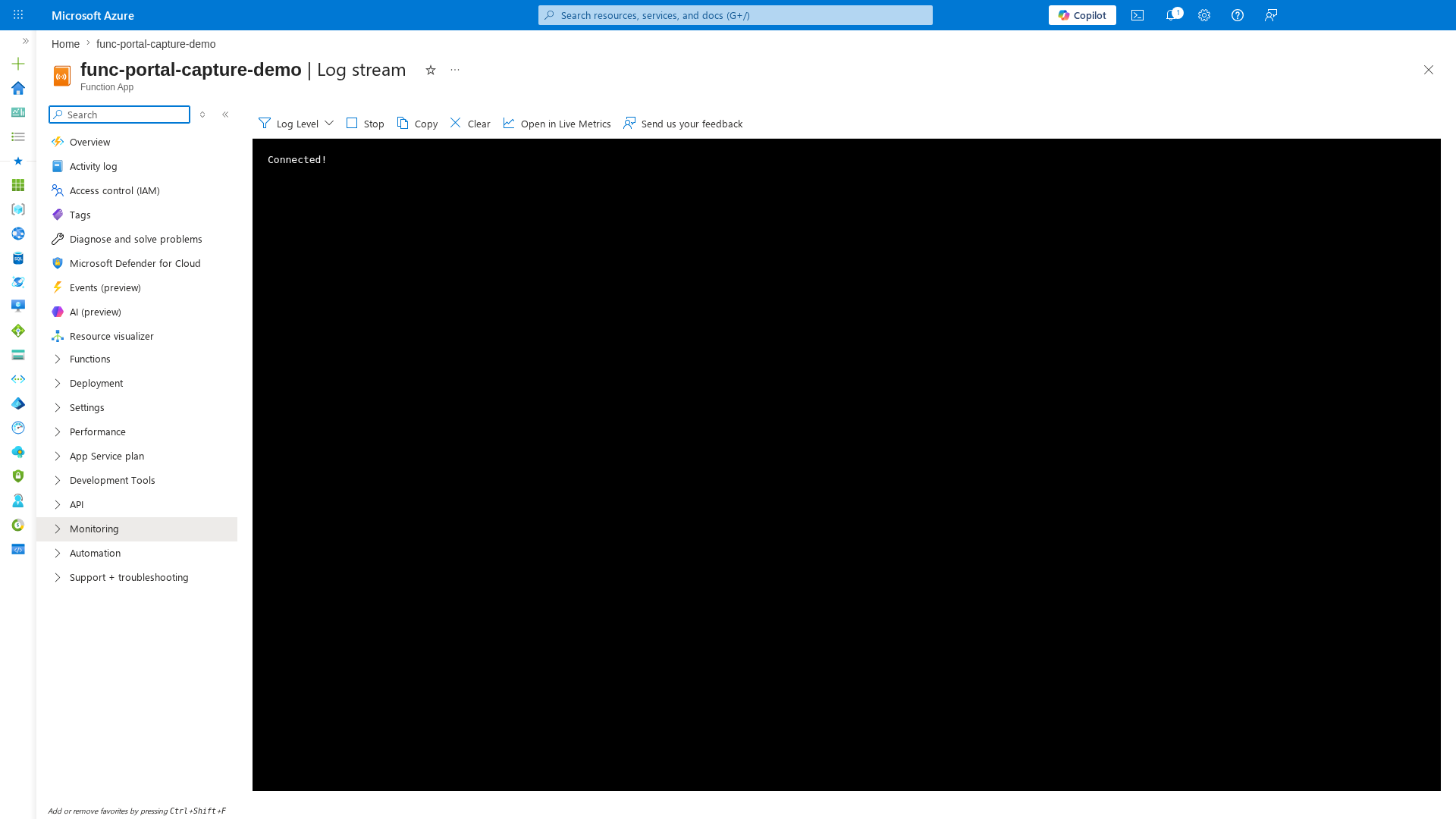1456x819 pixels.
Task: Open the Tags menu item
Action: tap(136, 215)
